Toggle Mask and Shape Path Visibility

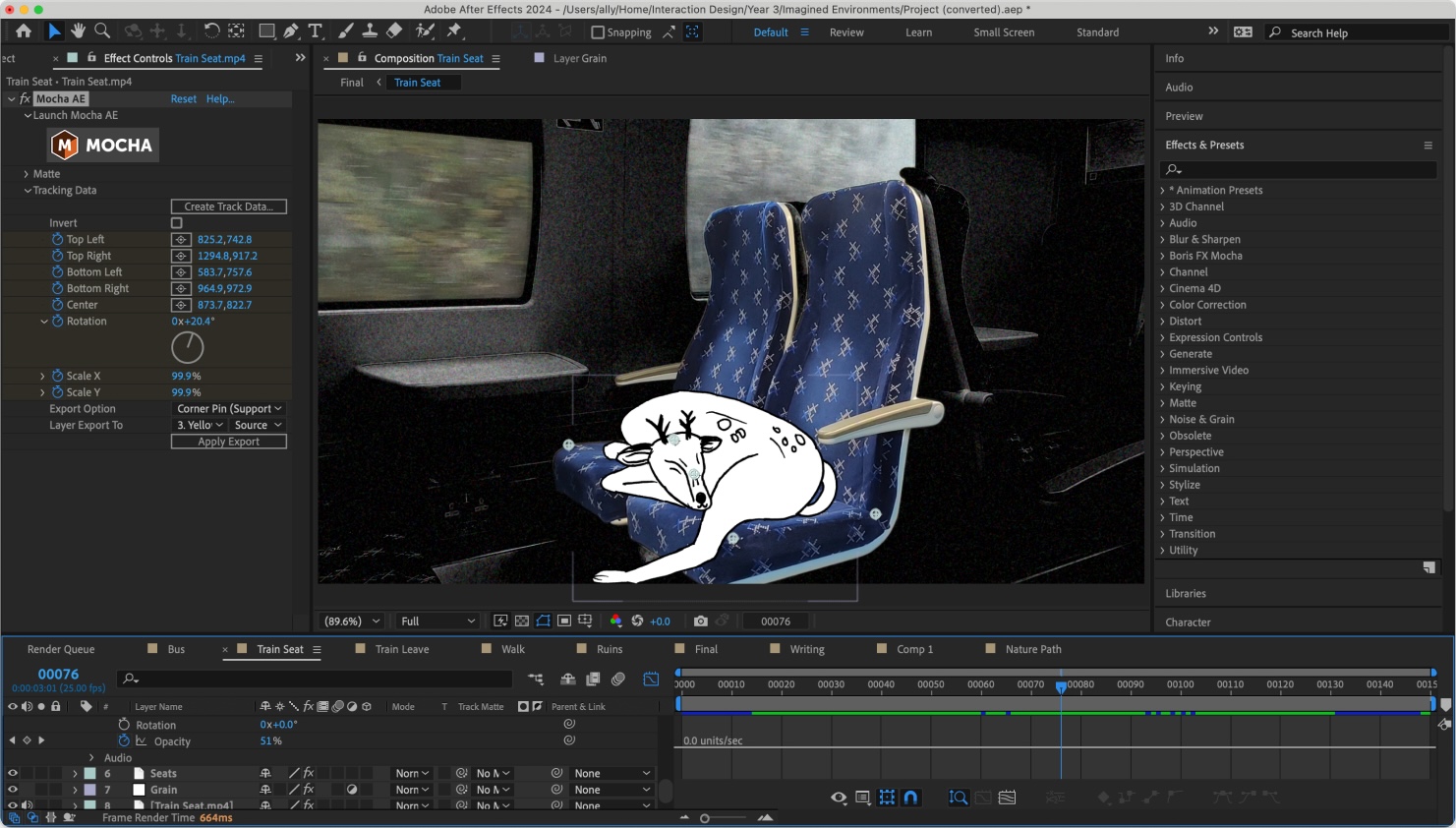click(x=543, y=621)
